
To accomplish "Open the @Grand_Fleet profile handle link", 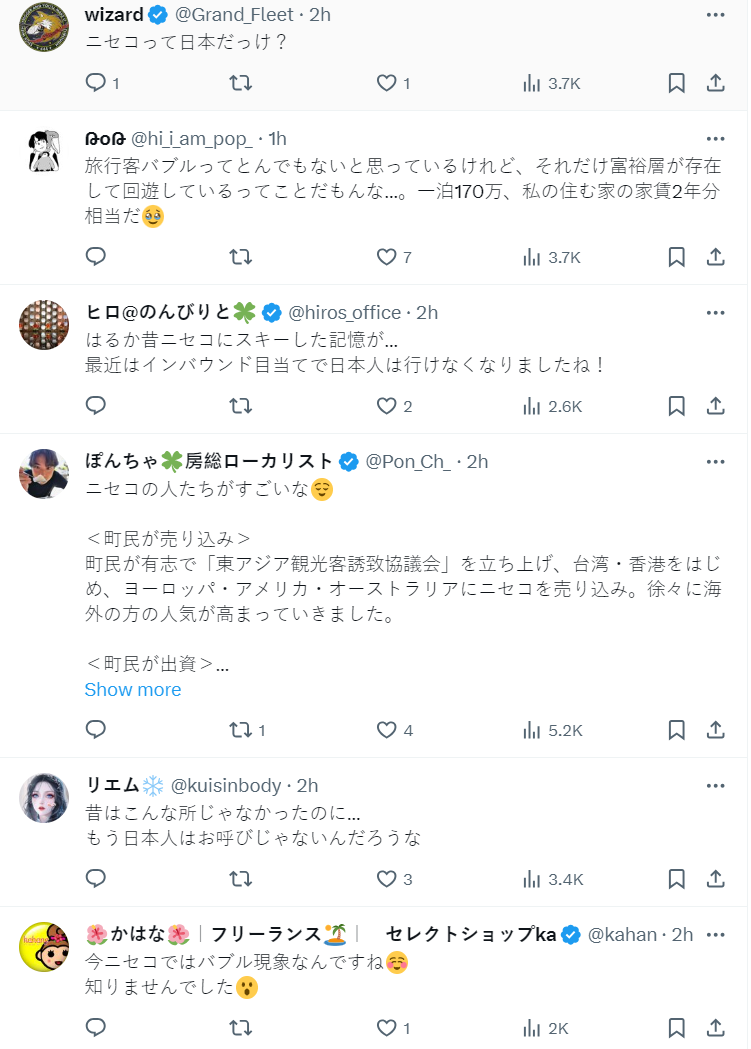I will (234, 15).
